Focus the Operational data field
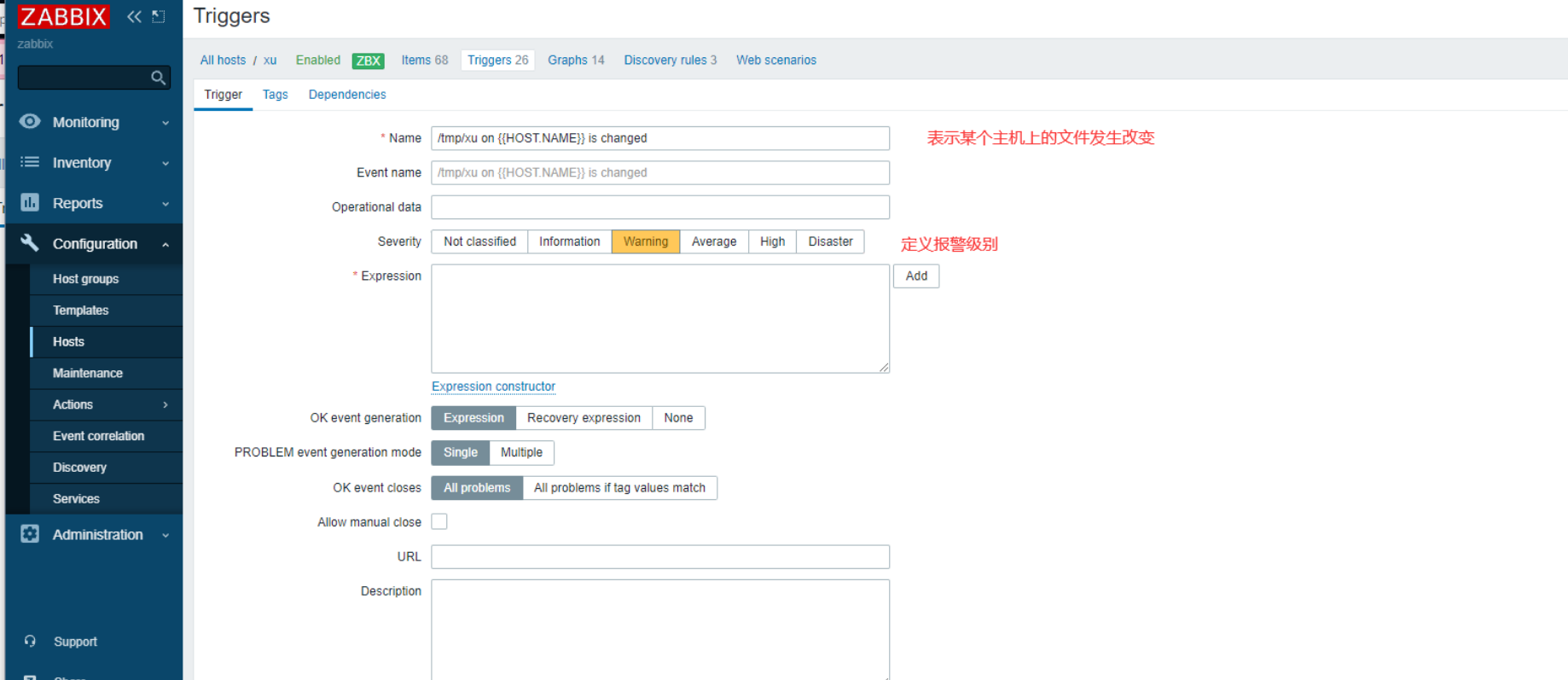1568x680 pixels. pos(660,207)
